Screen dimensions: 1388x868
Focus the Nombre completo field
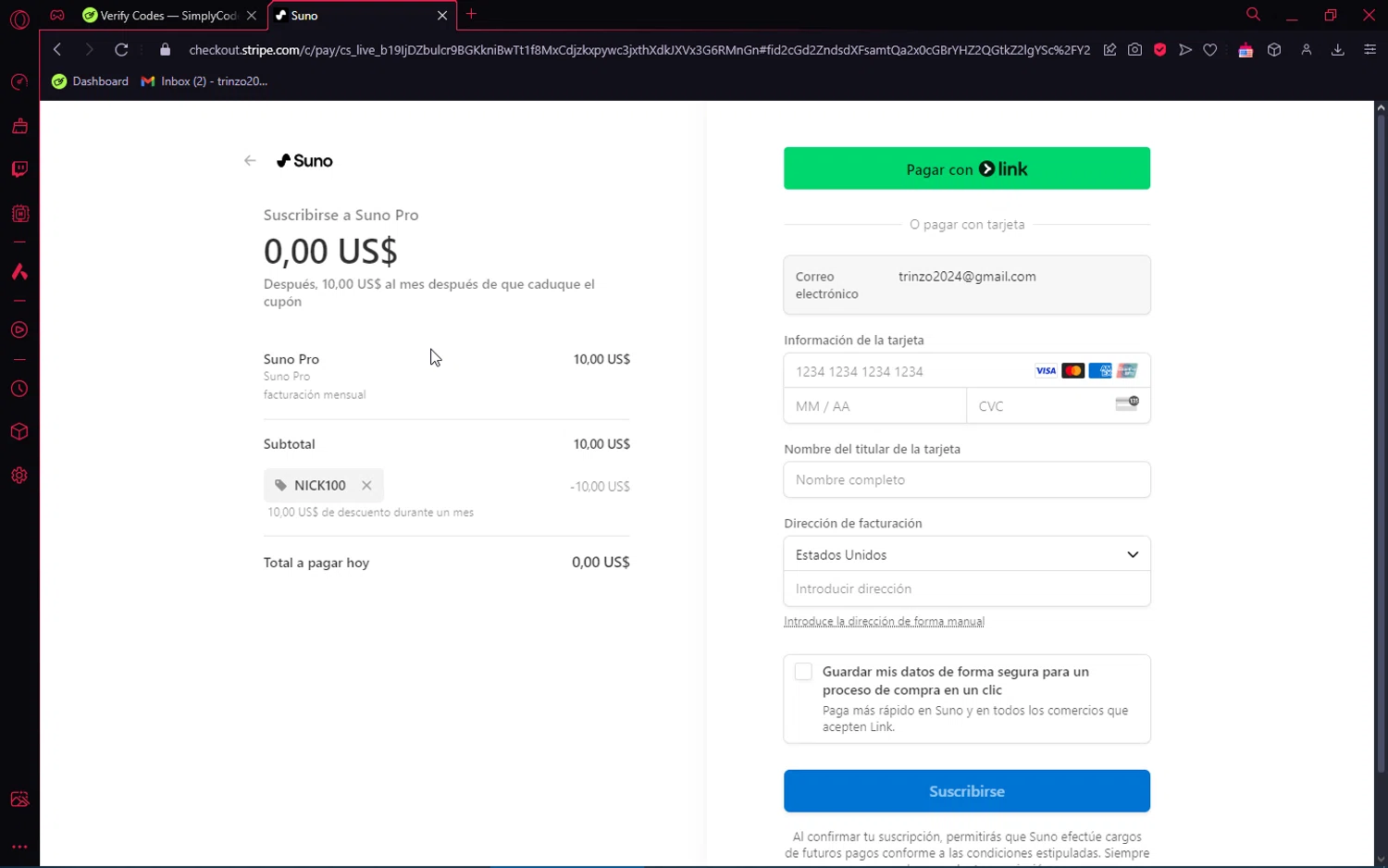[966, 479]
